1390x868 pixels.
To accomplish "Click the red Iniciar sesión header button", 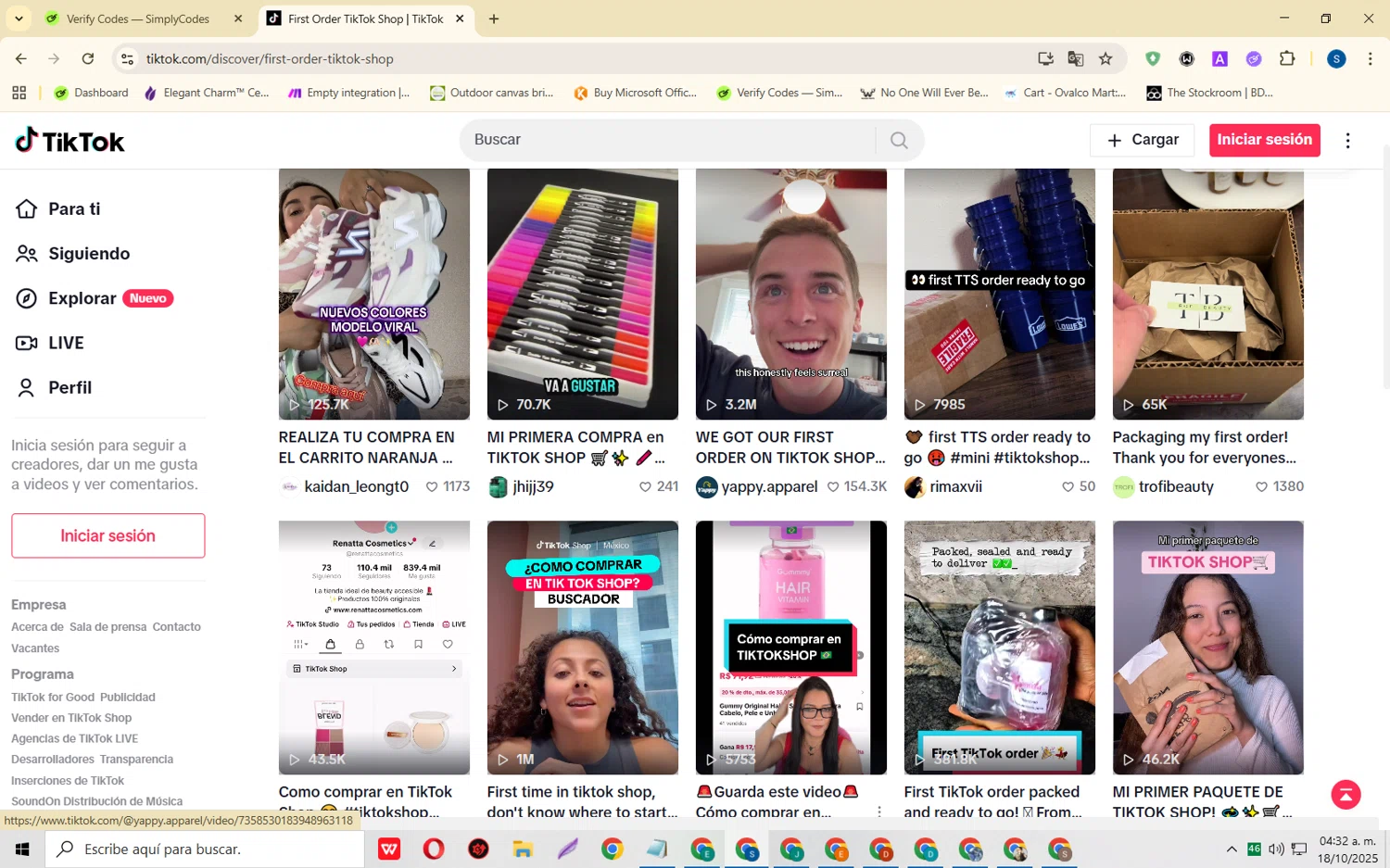I will tap(1264, 140).
